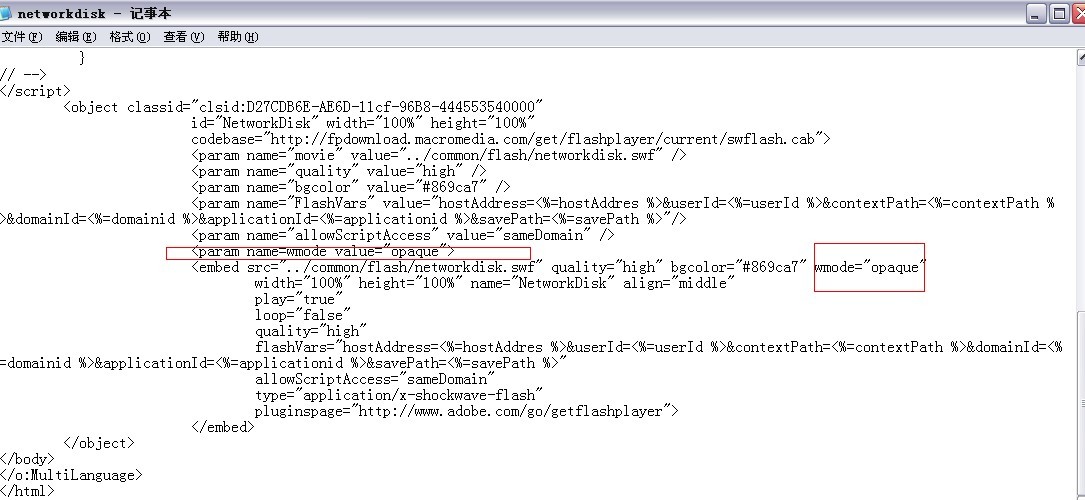The width and height of the screenshot is (1085, 500).
Task: Open the 格式(O) menu
Action: (x=130, y=37)
